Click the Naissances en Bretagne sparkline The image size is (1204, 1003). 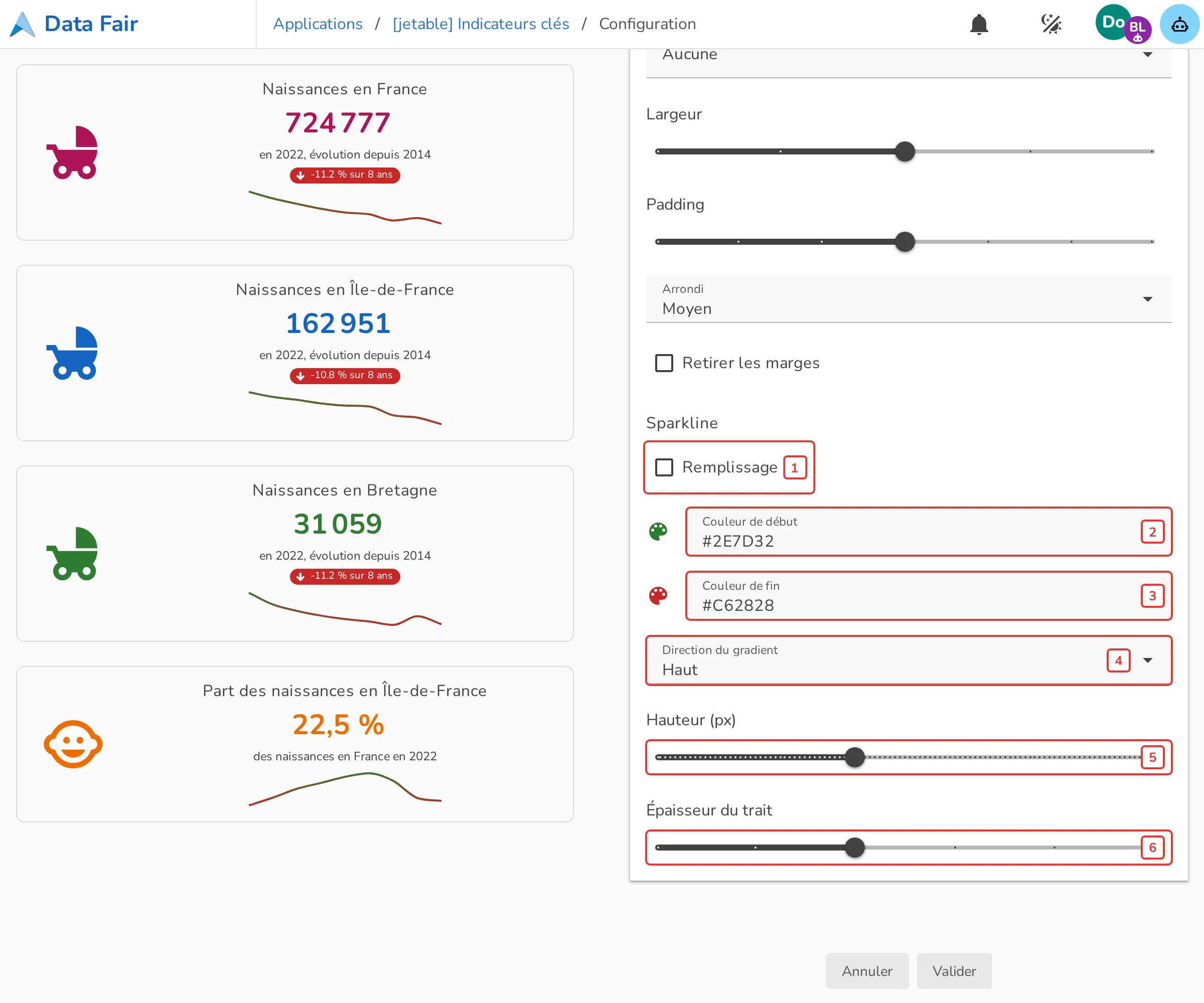345,609
